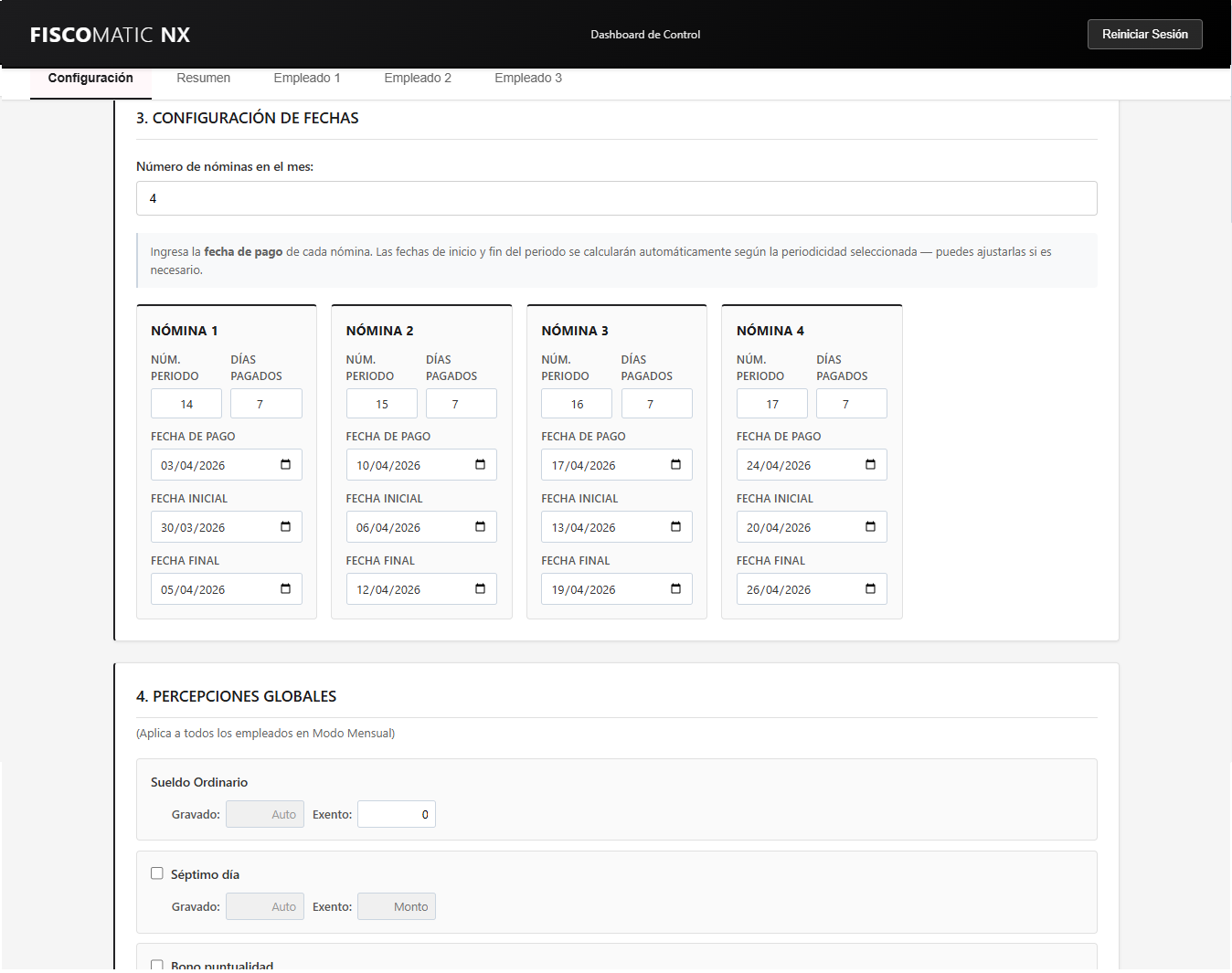This screenshot has height=973, width=1232.
Task: Edit Nómina 4 Núm. Periodo value 17
Action: pos(772,404)
